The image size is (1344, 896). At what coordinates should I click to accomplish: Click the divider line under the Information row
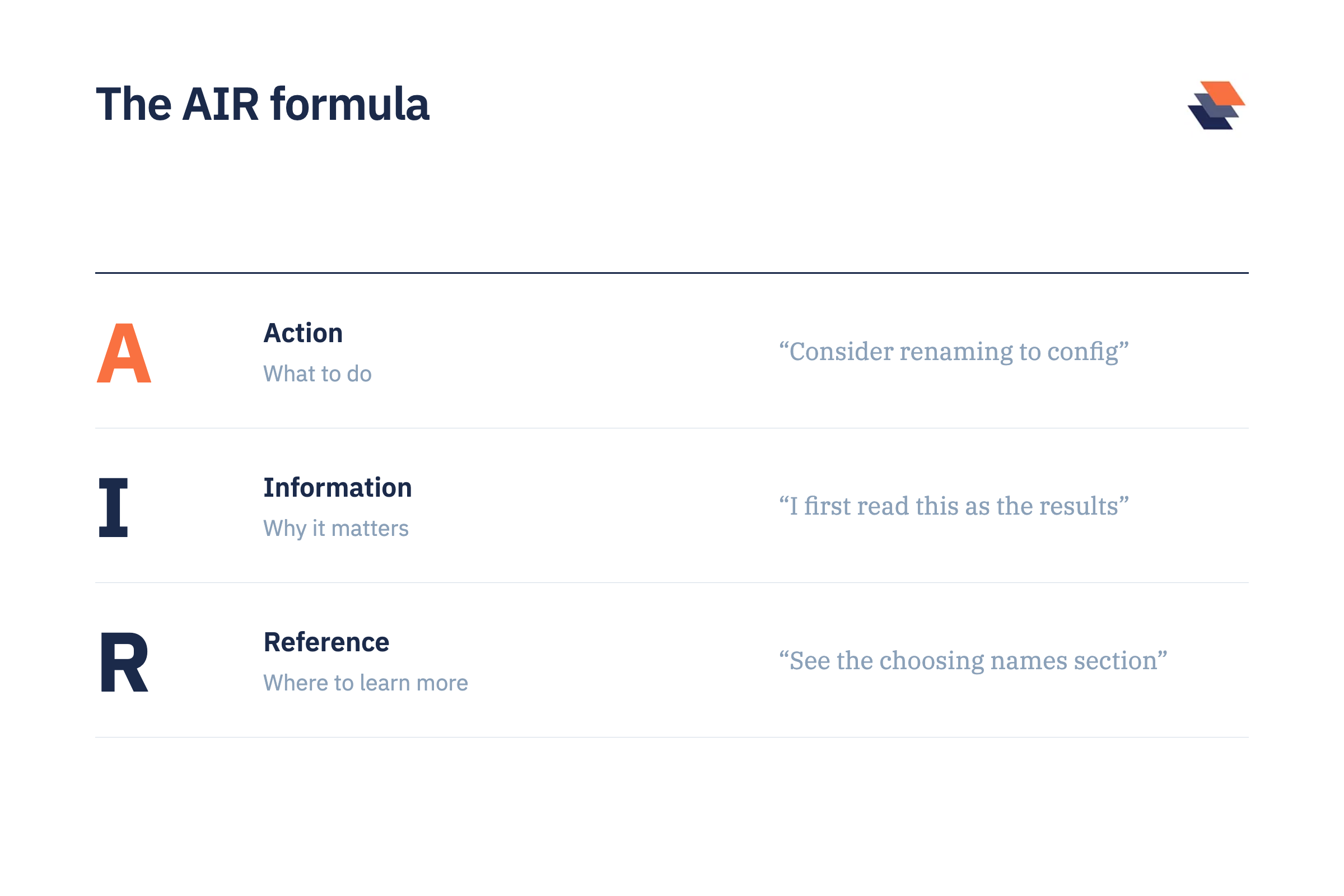pos(672,583)
